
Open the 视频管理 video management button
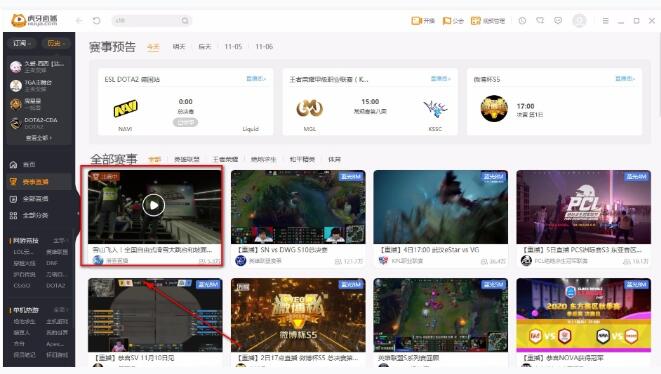click(488, 20)
